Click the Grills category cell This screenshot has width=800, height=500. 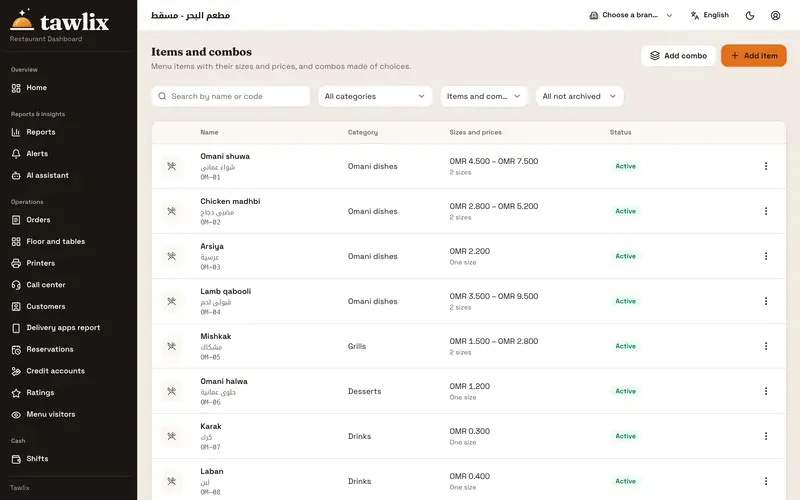point(357,346)
